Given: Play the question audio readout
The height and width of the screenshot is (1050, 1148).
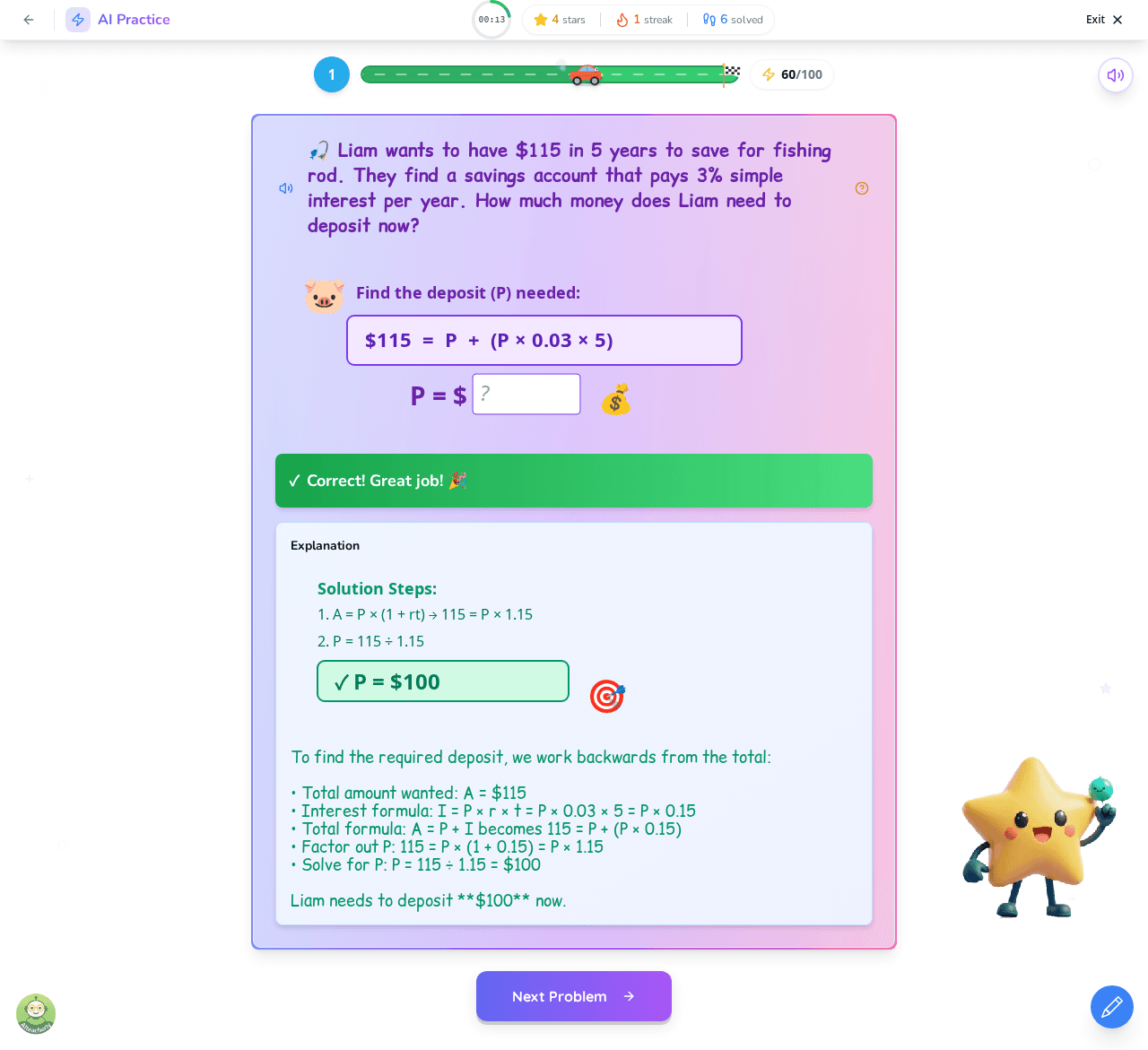Looking at the screenshot, I should point(286,188).
